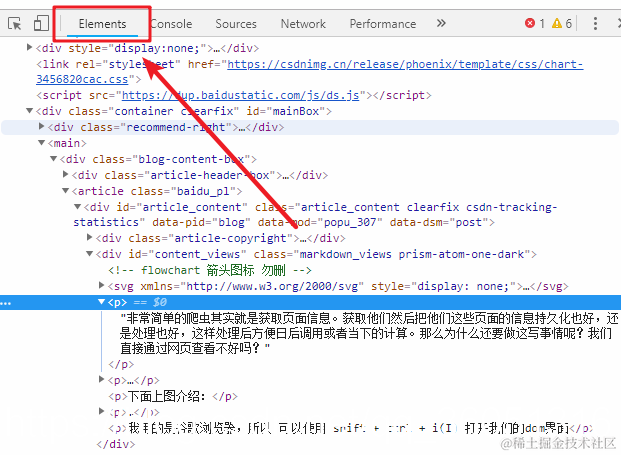Activate the inspect element picker icon
The image size is (621, 455).
click(15, 23)
